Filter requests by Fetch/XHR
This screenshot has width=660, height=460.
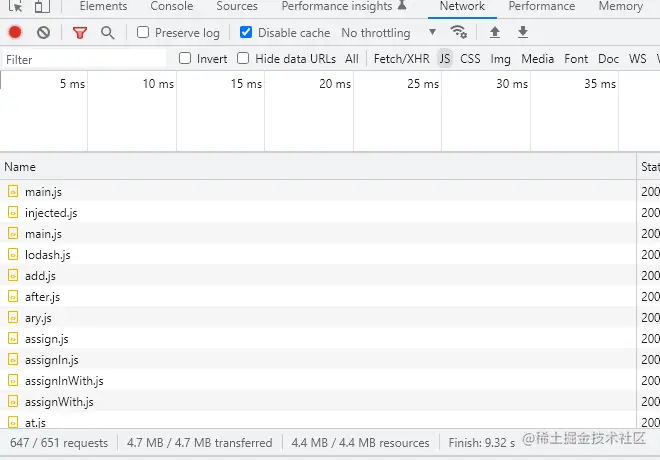point(402,58)
